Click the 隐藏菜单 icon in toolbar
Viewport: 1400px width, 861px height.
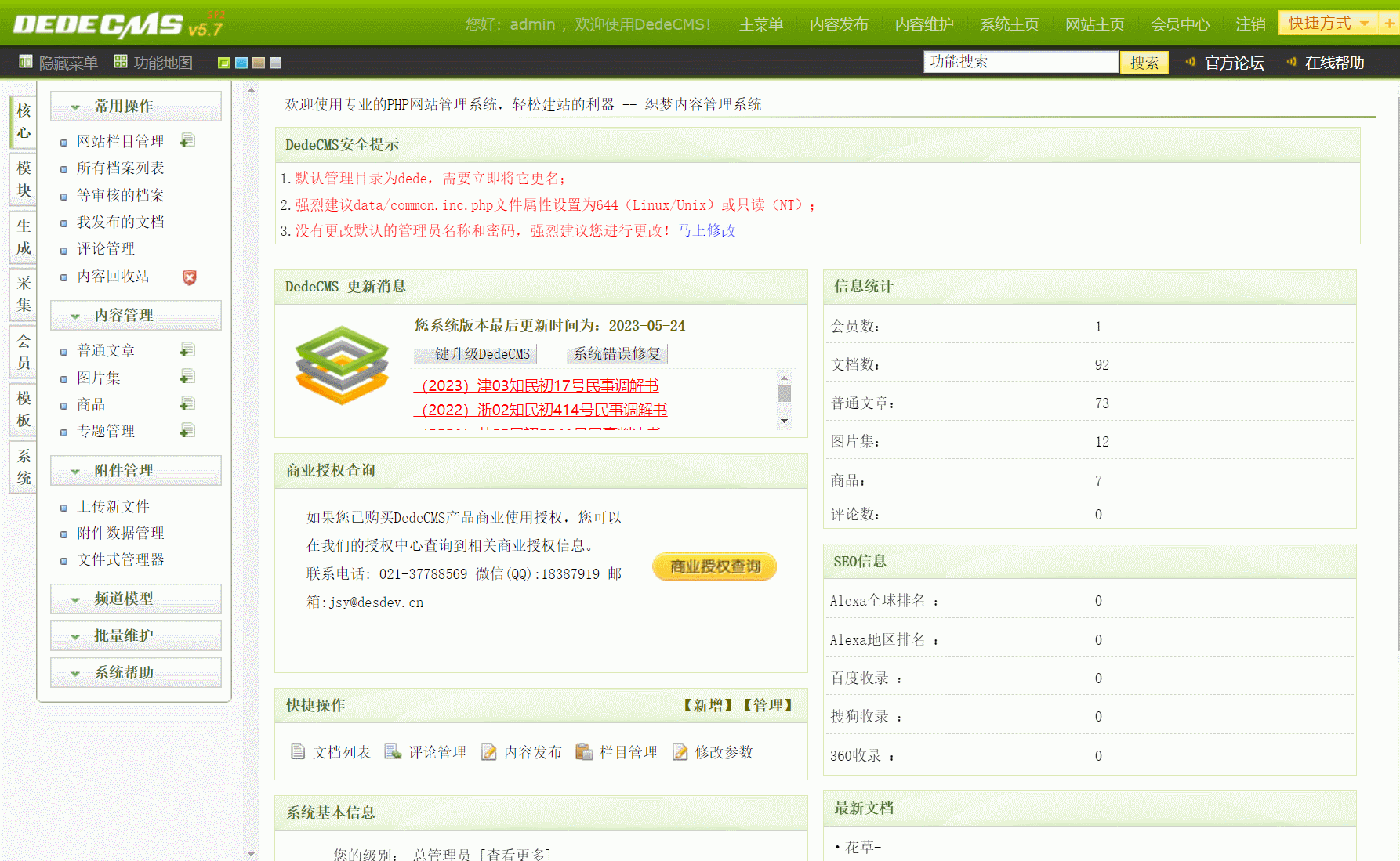click(x=26, y=61)
